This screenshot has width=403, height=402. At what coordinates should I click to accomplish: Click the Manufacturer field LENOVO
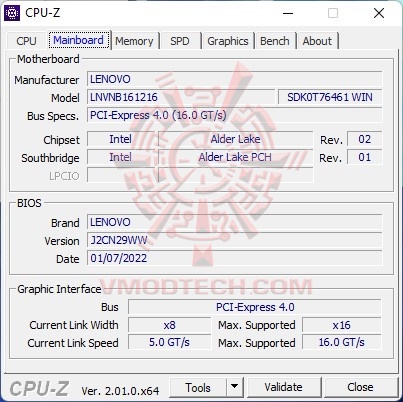click(234, 79)
